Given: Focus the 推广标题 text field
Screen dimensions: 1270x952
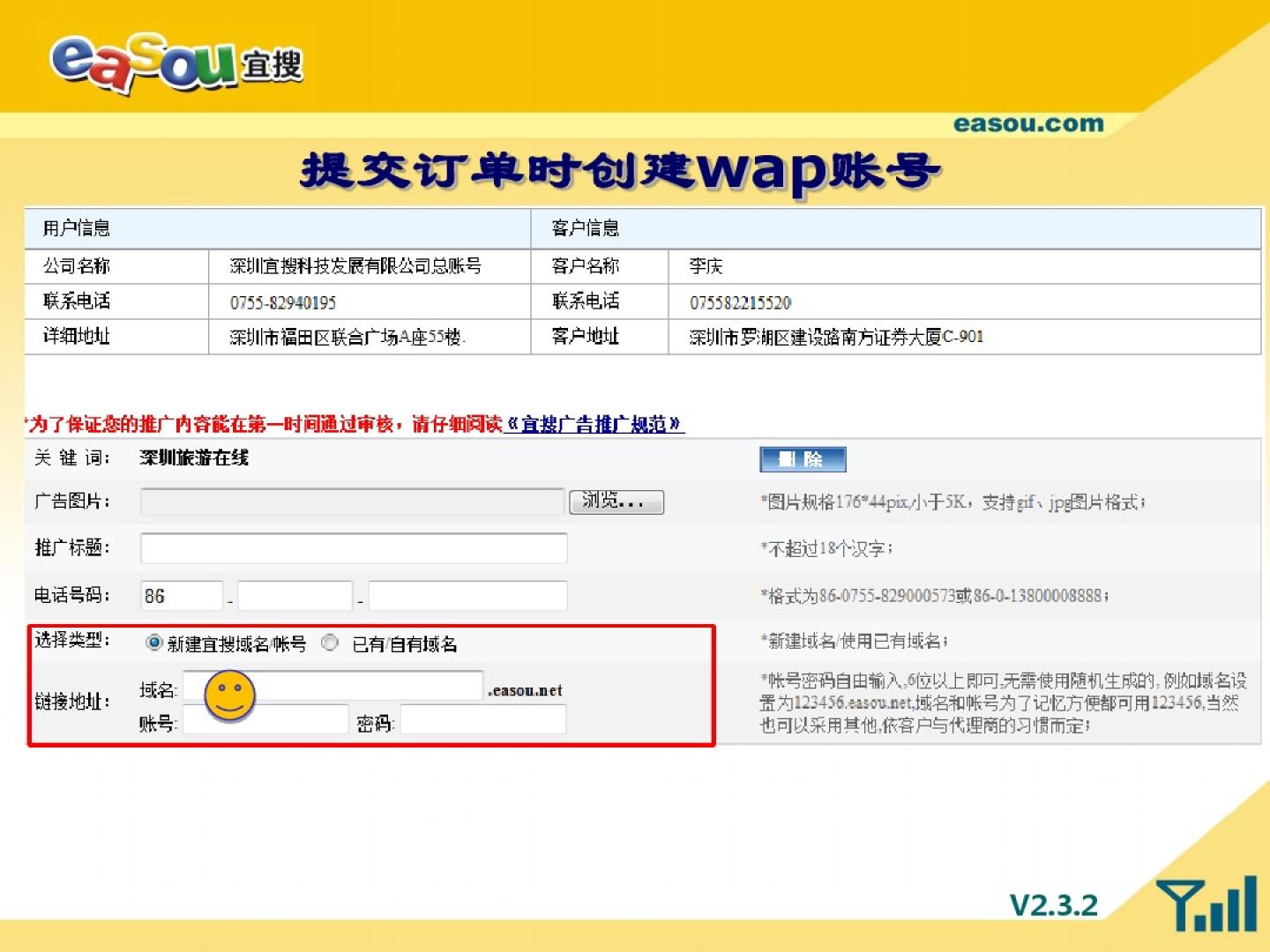Looking at the screenshot, I should [x=354, y=548].
